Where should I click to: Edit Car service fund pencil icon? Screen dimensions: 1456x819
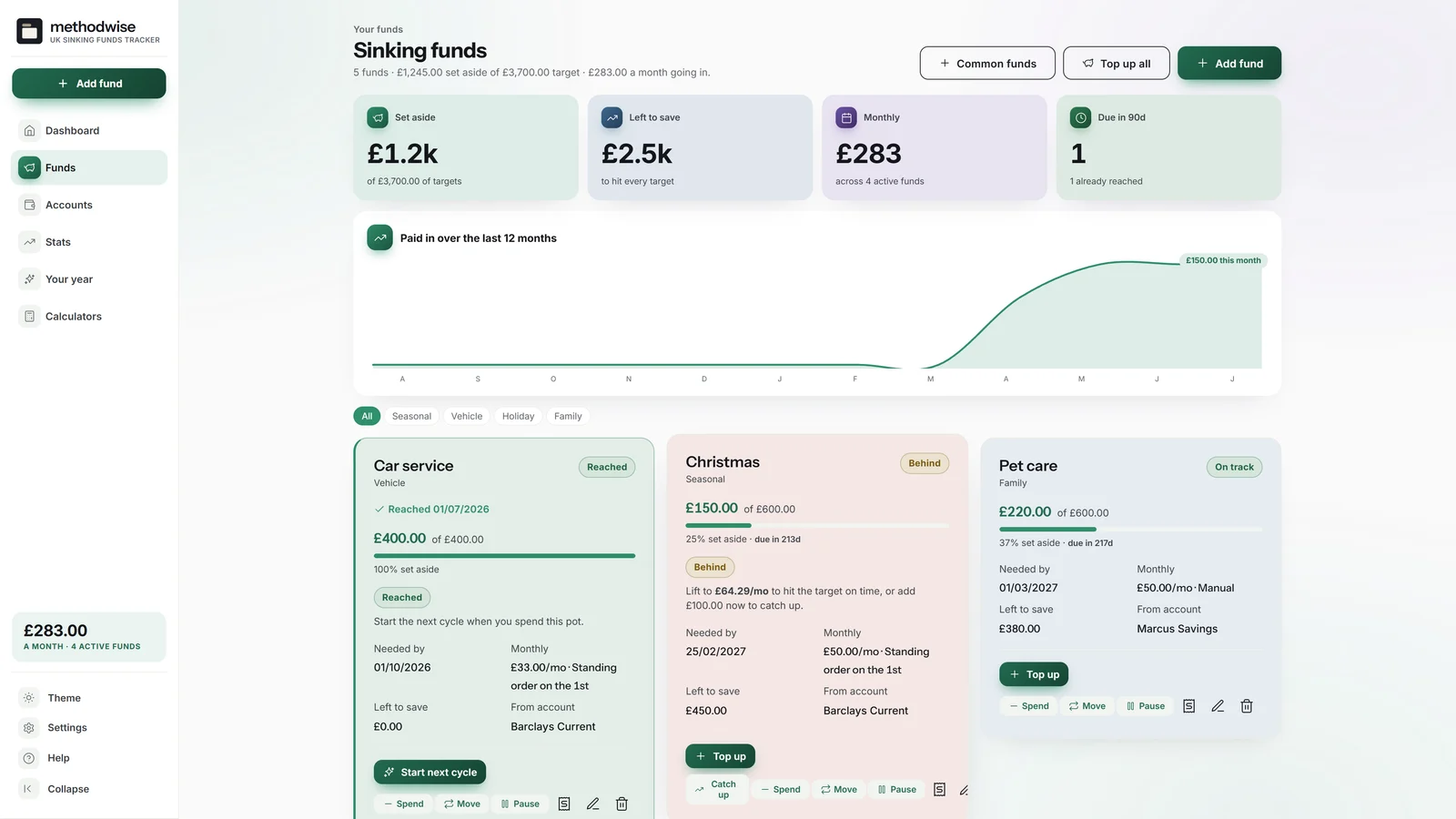point(593,804)
